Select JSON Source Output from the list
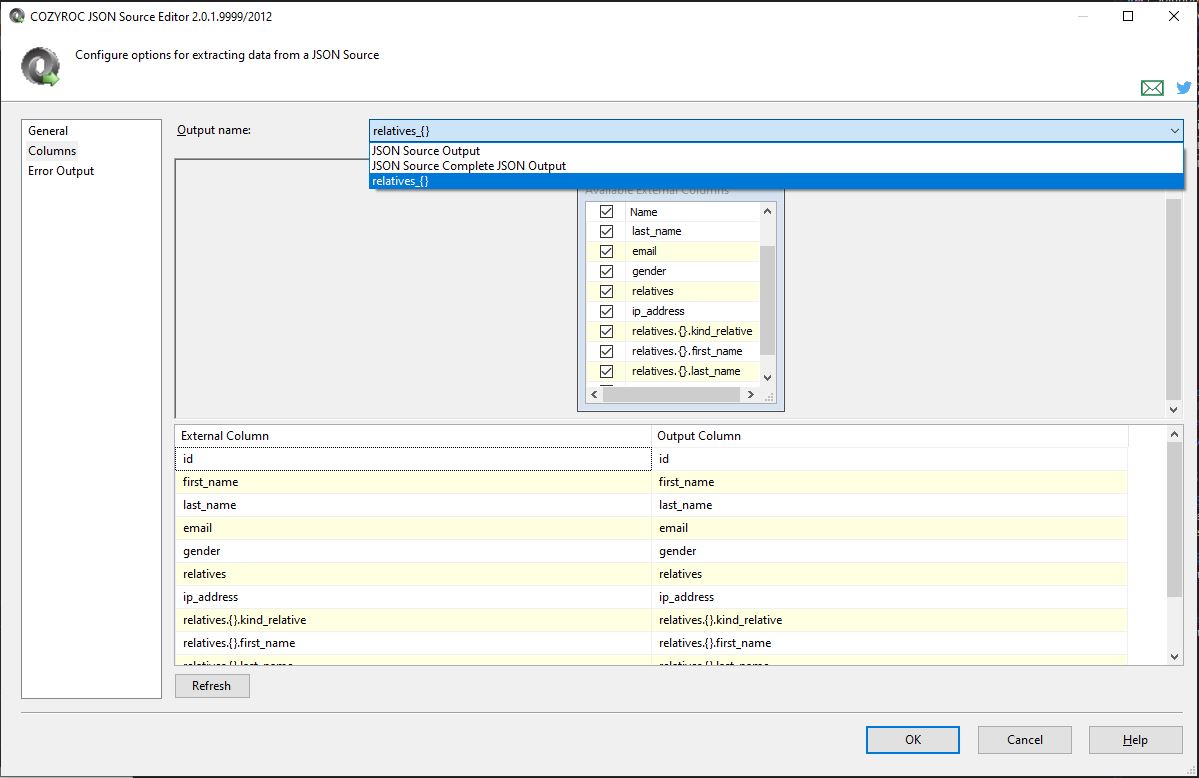This screenshot has height=778, width=1199. coord(776,151)
